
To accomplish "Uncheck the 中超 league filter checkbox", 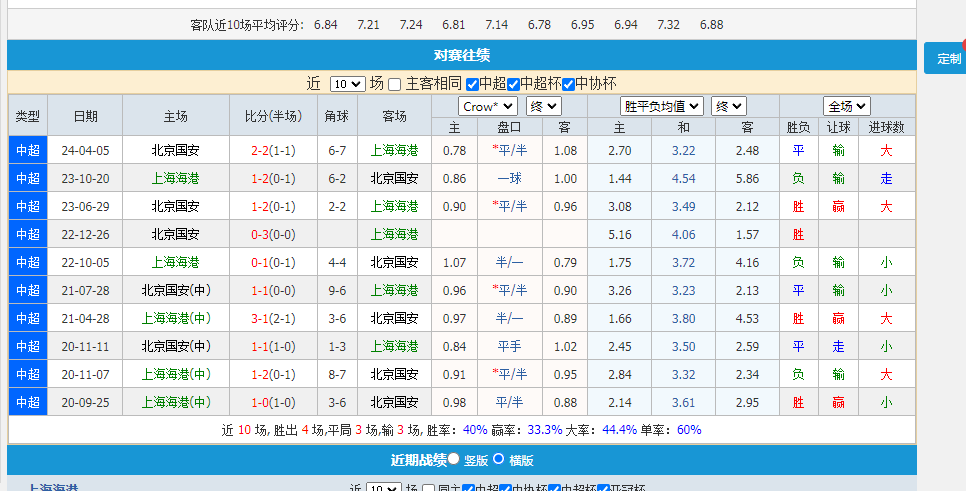I will [472, 84].
